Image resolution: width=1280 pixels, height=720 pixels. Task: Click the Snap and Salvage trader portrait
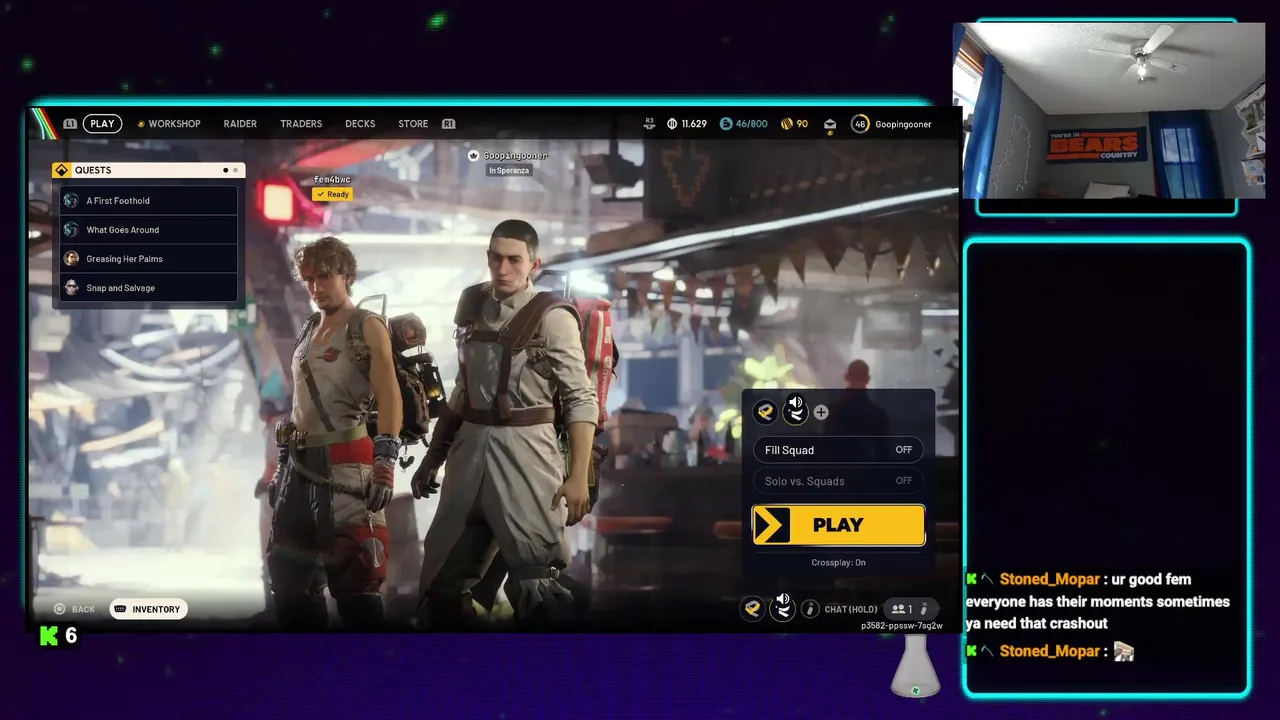point(71,288)
